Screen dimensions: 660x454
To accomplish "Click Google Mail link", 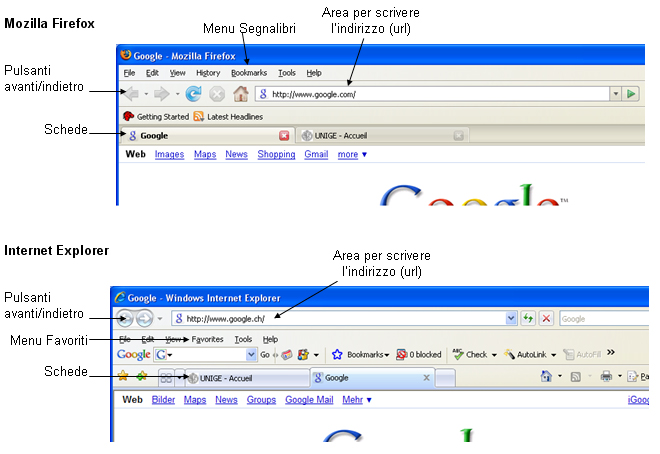I will pyautogui.click(x=309, y=400).
